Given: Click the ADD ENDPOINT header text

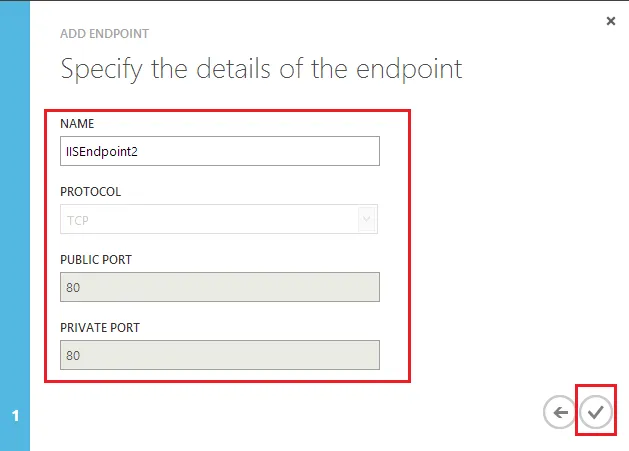Looking at the screenshot, I should (104, 34).
